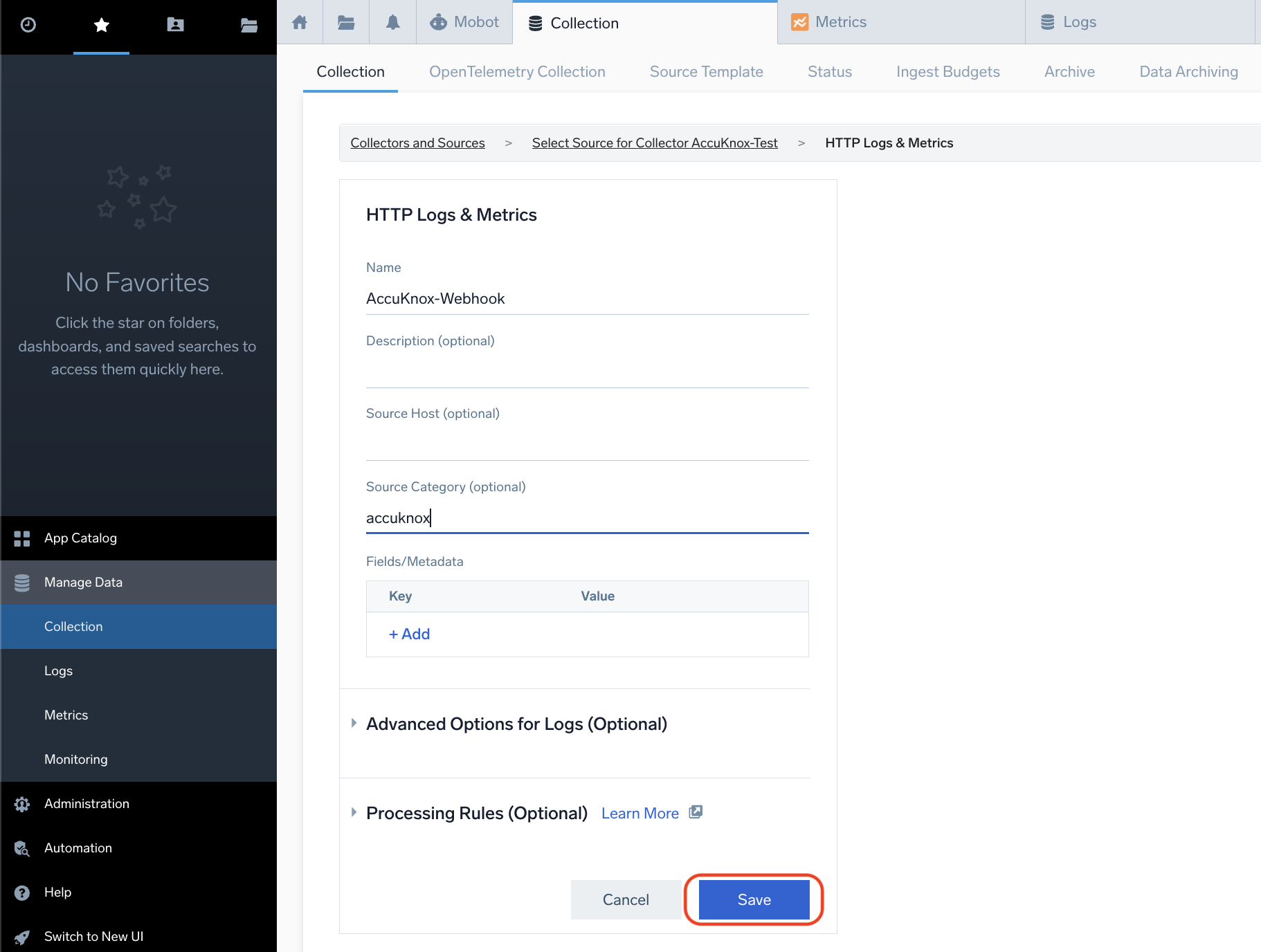This screenshot has width=1261, height=952.
Task: Switch to Source Template tab
Action: pyautogui.click(x=706, y=72)
